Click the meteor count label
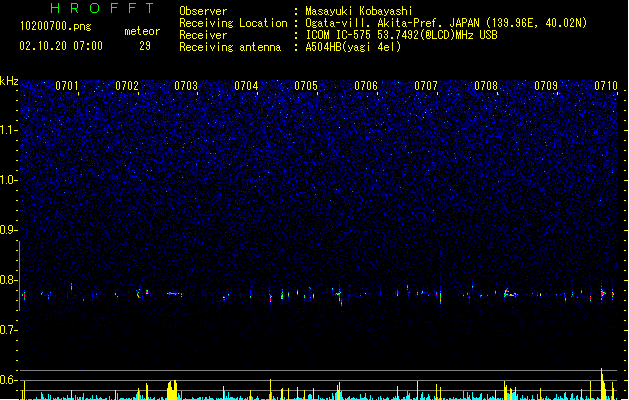 142,31
